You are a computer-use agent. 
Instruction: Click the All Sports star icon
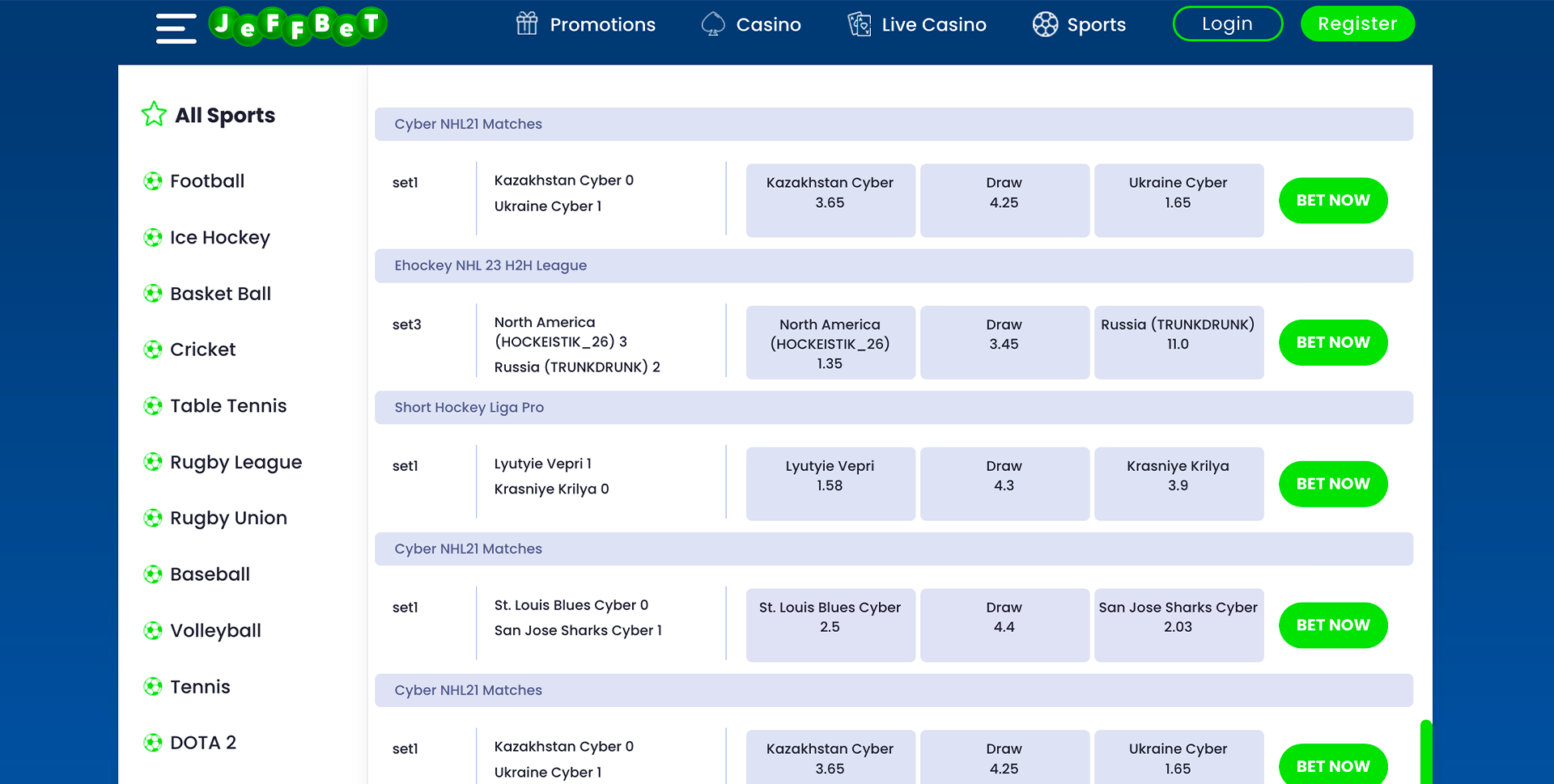pyautogui.click(x=154, y=114)
